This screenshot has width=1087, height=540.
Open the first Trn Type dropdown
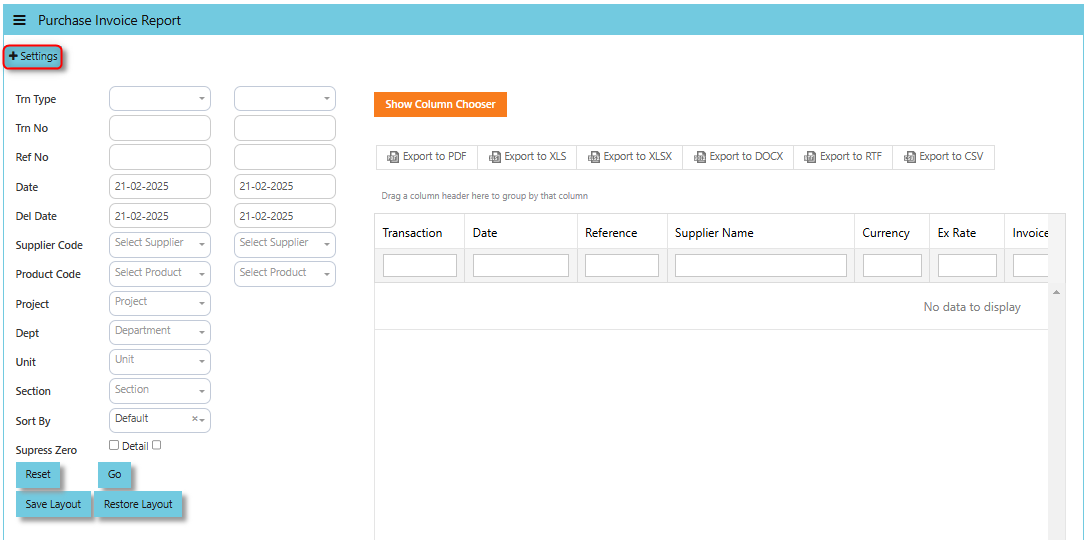160,98
